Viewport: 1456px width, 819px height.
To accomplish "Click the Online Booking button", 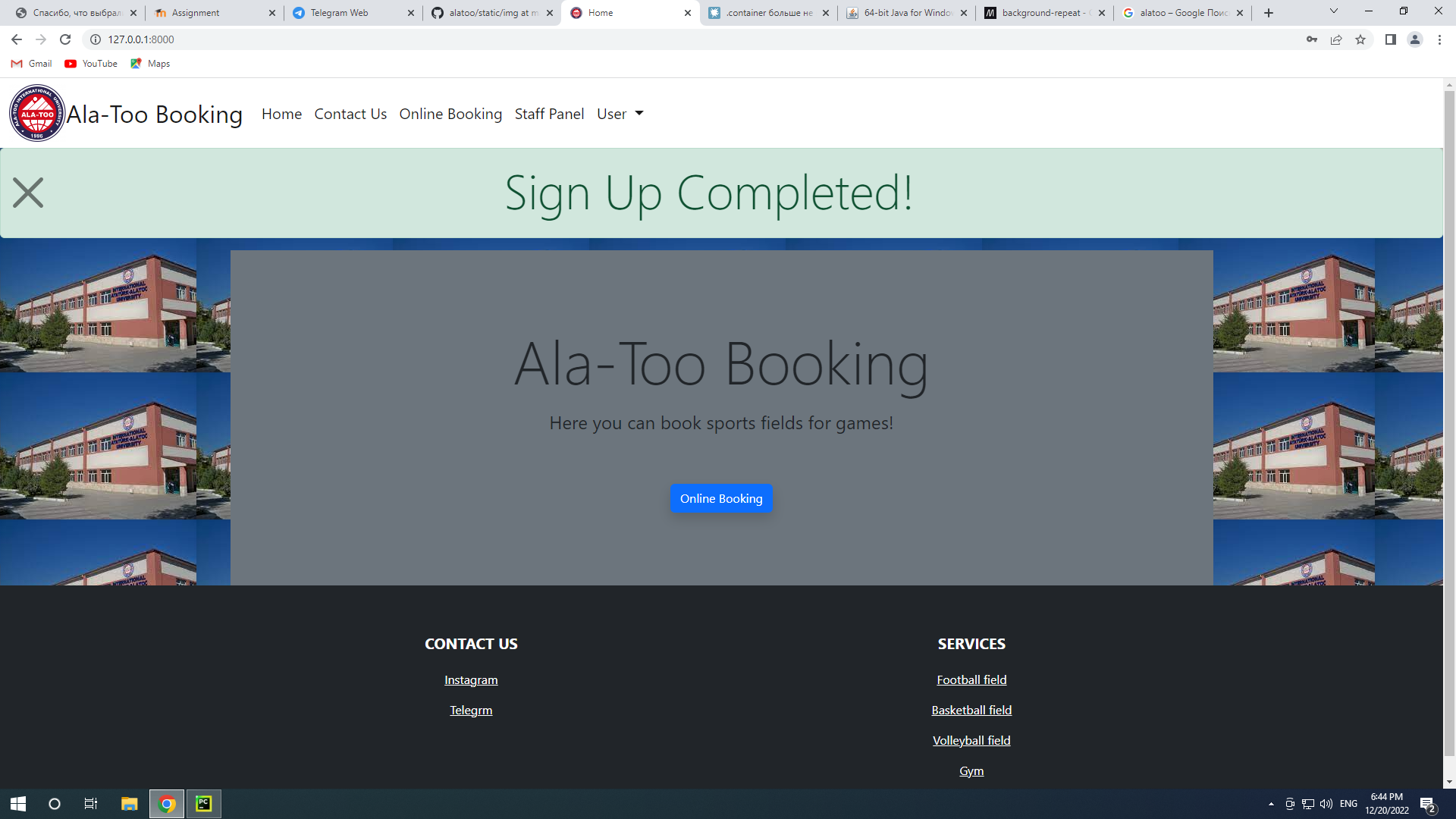I will [720, 498].
